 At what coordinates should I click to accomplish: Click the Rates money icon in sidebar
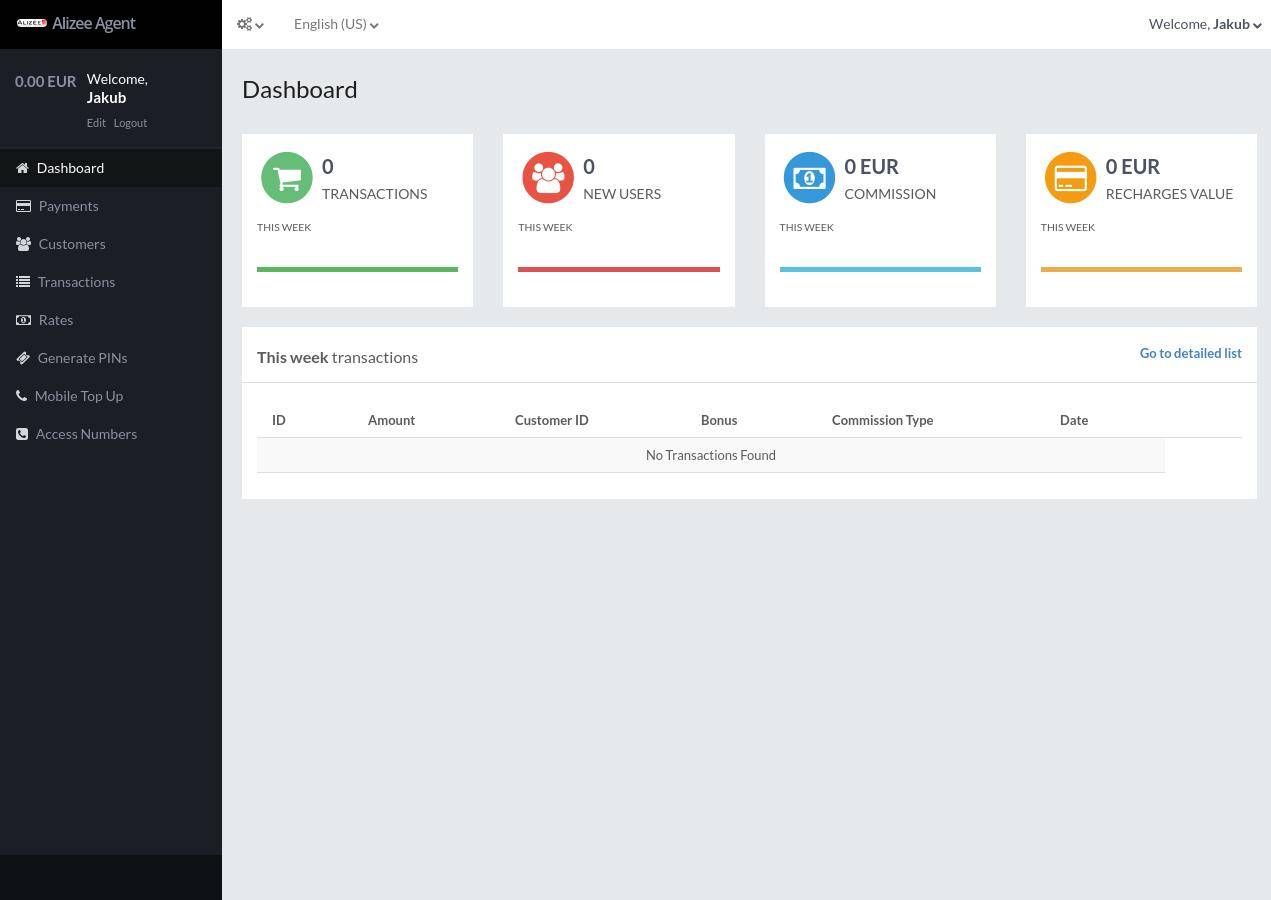(23, 320)
